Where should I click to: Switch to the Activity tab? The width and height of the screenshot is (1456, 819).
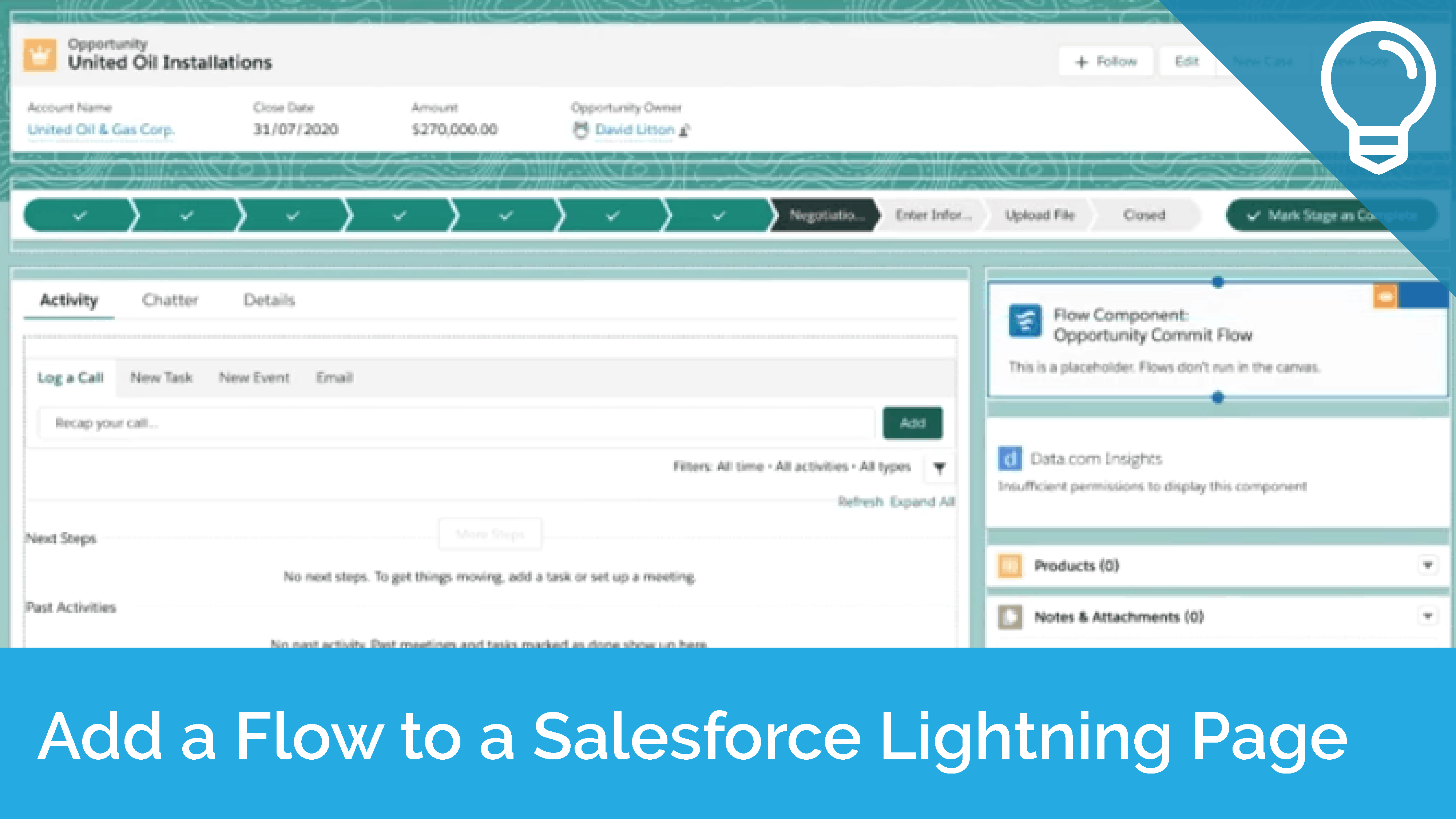[68, 300]
